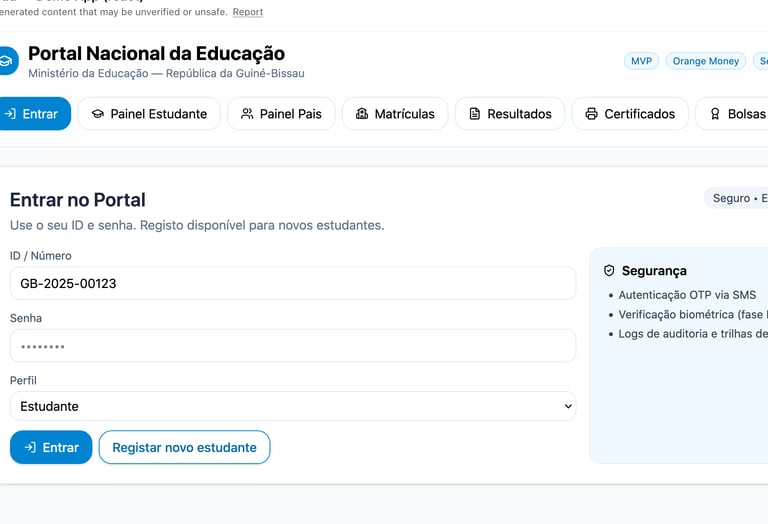The image size is (768, 524).
Task: Go to the Matrículas tab
Action: click(x=395, y=114)
